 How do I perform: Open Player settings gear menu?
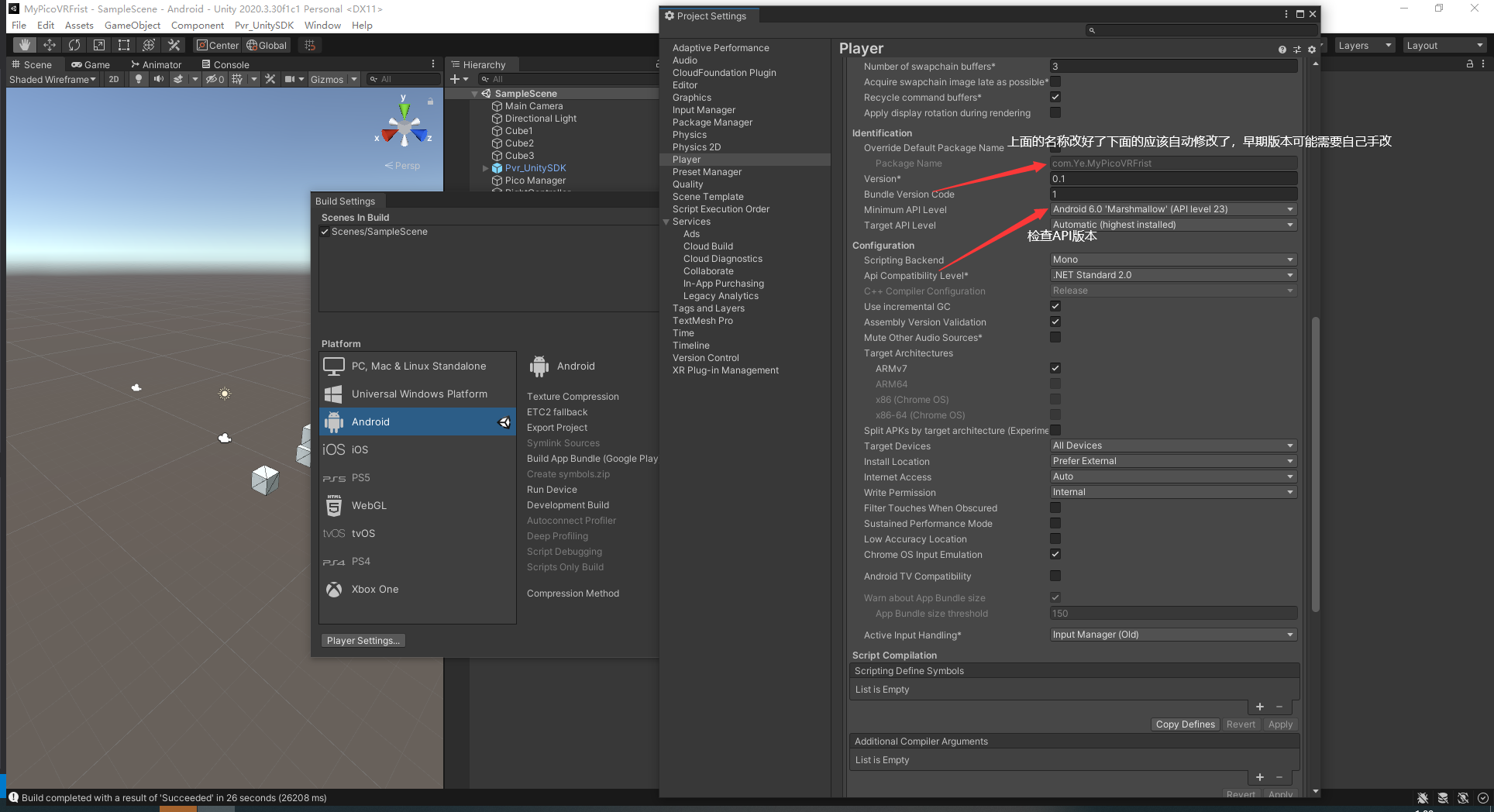click(x=1312, y=50)
